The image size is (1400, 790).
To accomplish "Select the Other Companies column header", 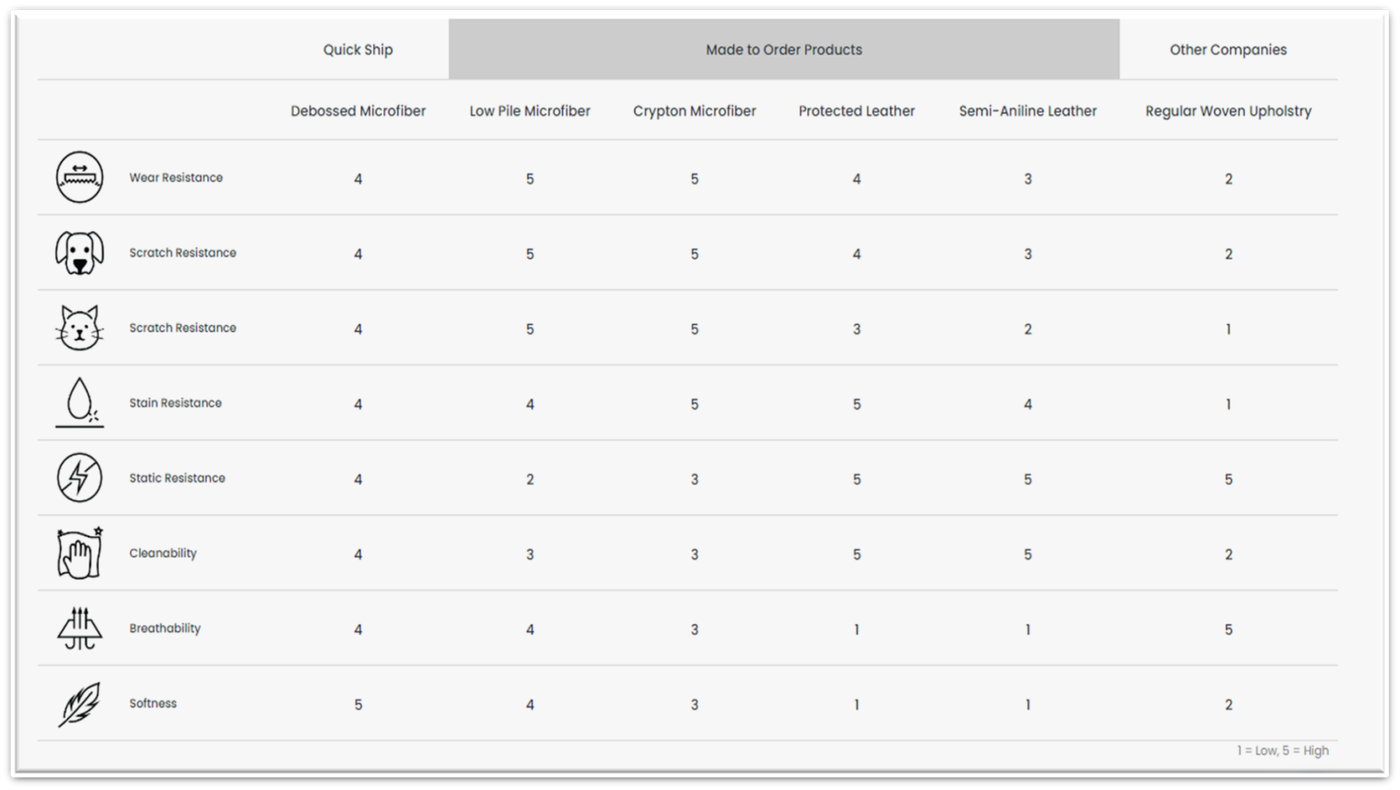I will [x=1228, y=50].
